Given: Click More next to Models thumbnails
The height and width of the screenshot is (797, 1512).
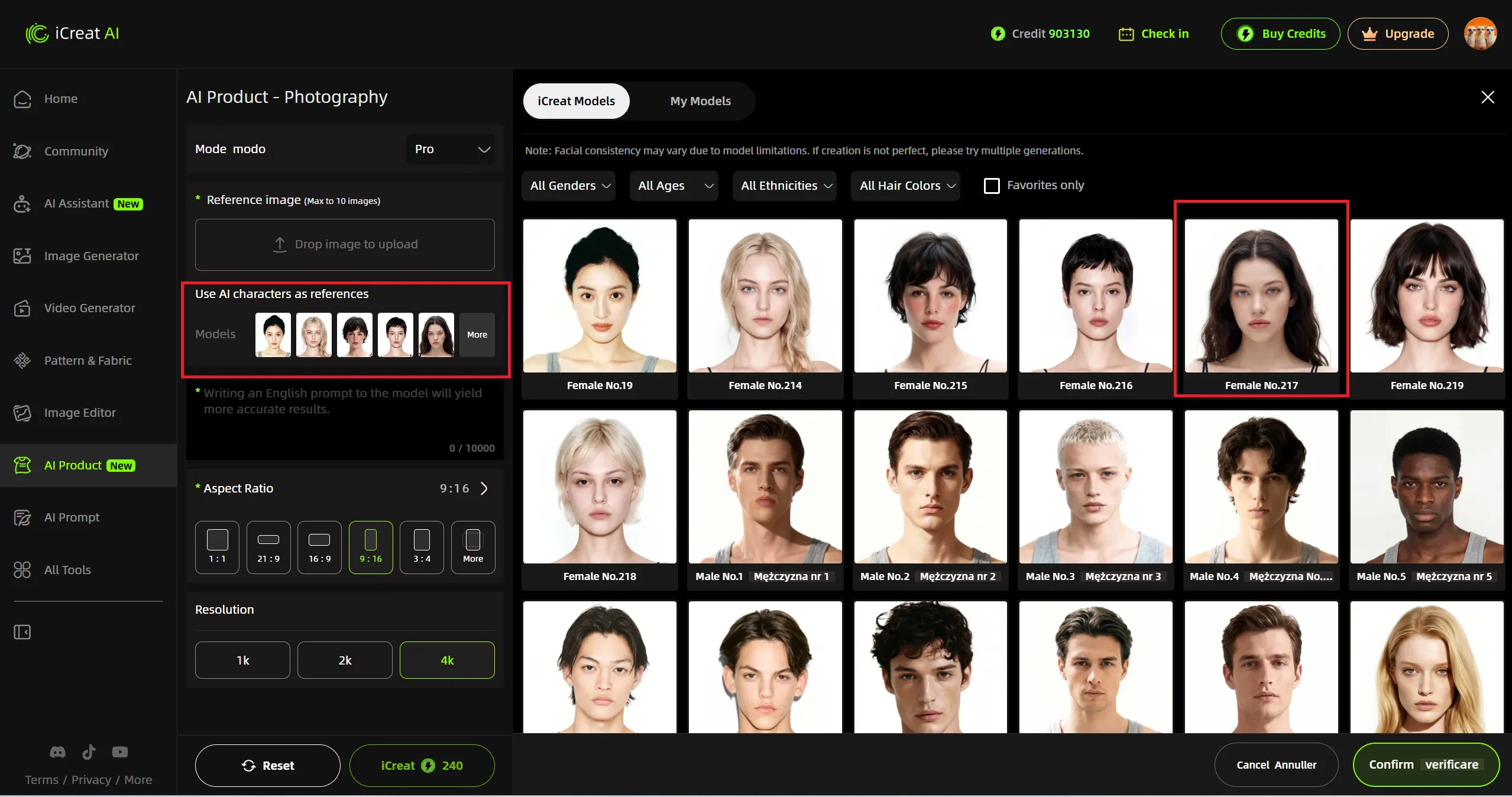Looking at the screenshot, I should 477,335.
